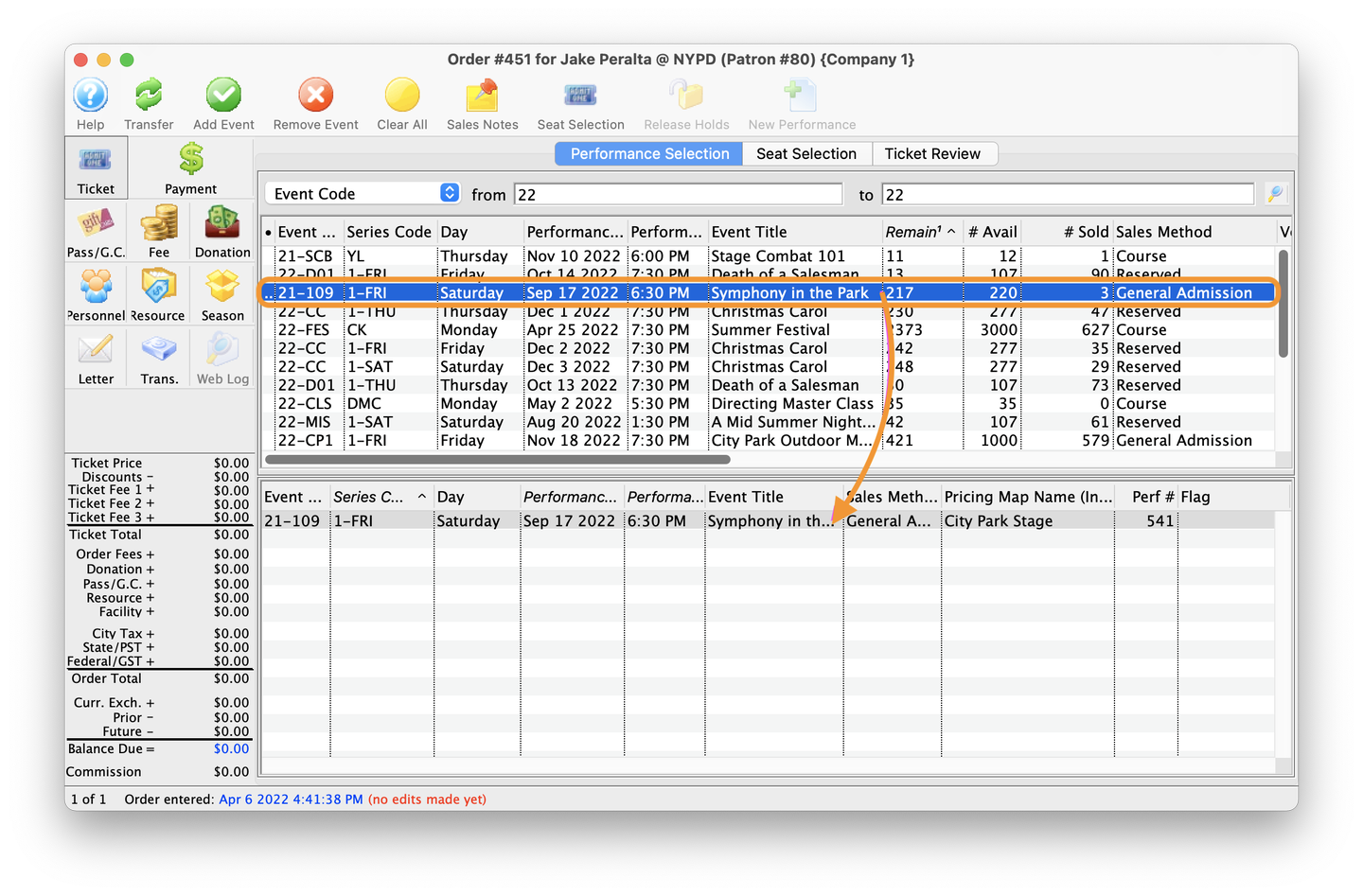This screenshot has height=896, width=1363.
Task: Click the order entered date Apr 6 2022
Action: pos(291,799)
